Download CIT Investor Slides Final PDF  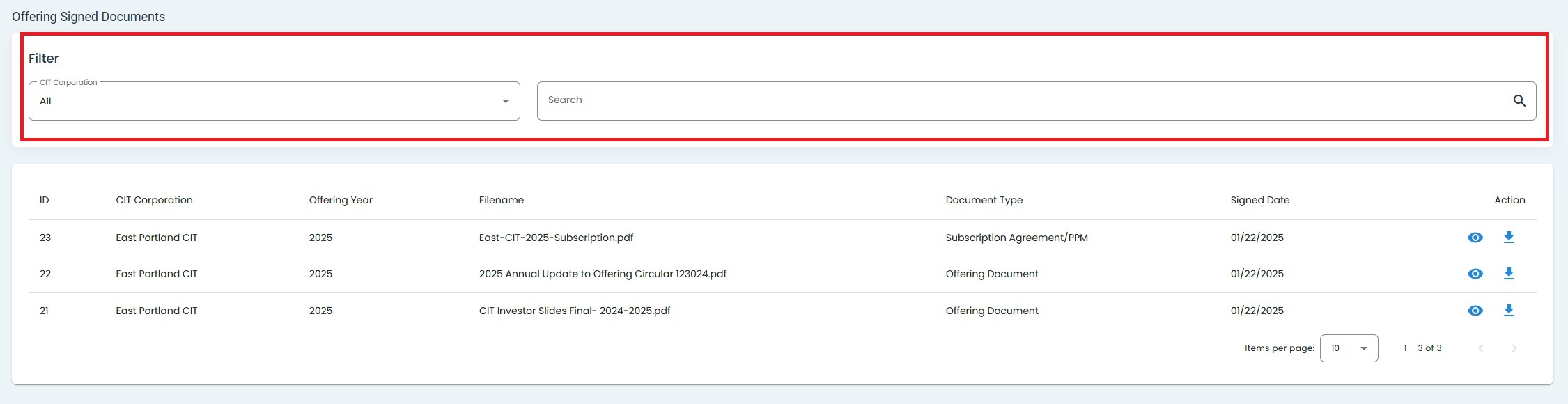click(1508, 311)
